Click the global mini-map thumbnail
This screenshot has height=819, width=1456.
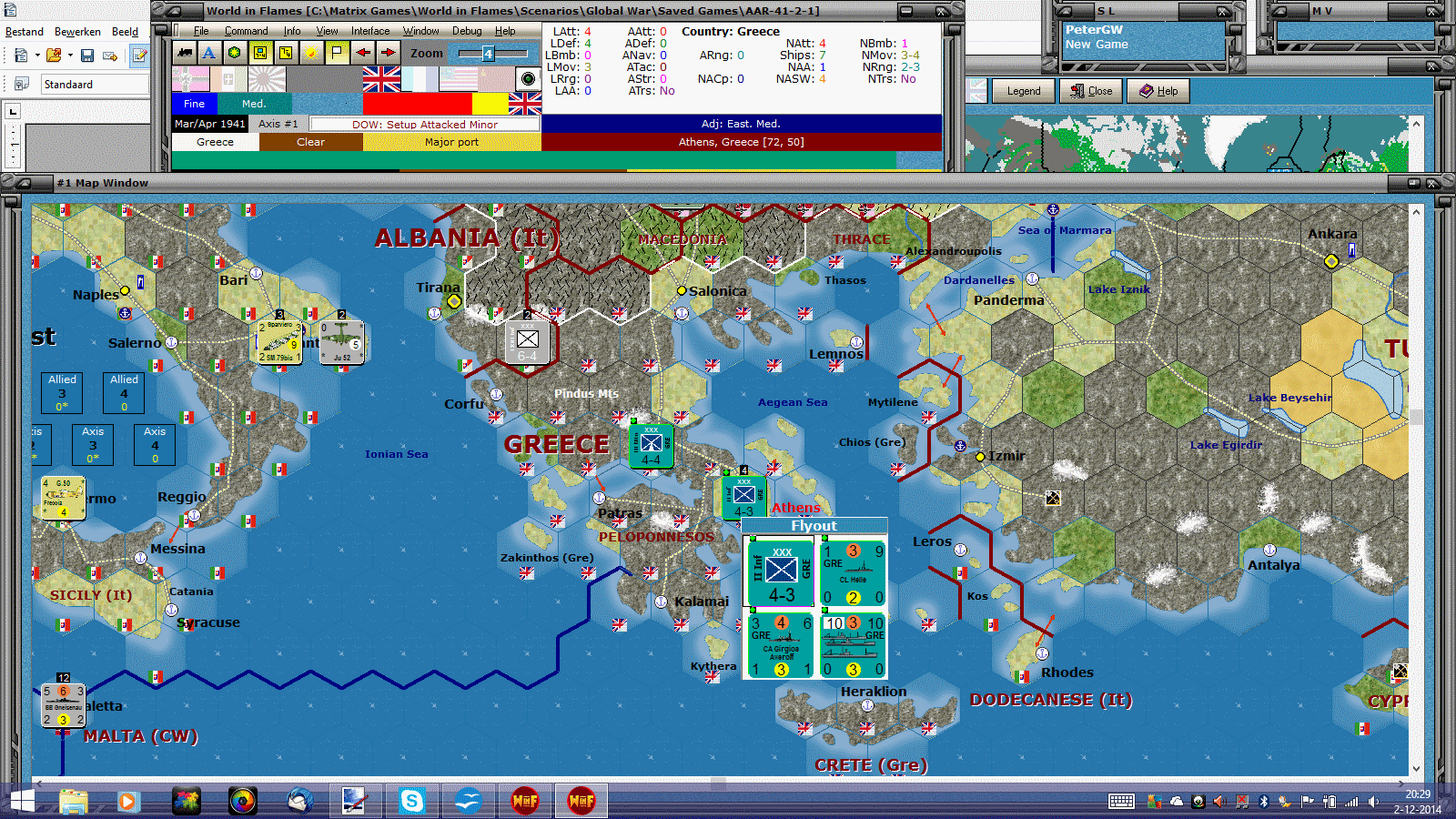pyautogui.click(x=1188, y=144)
